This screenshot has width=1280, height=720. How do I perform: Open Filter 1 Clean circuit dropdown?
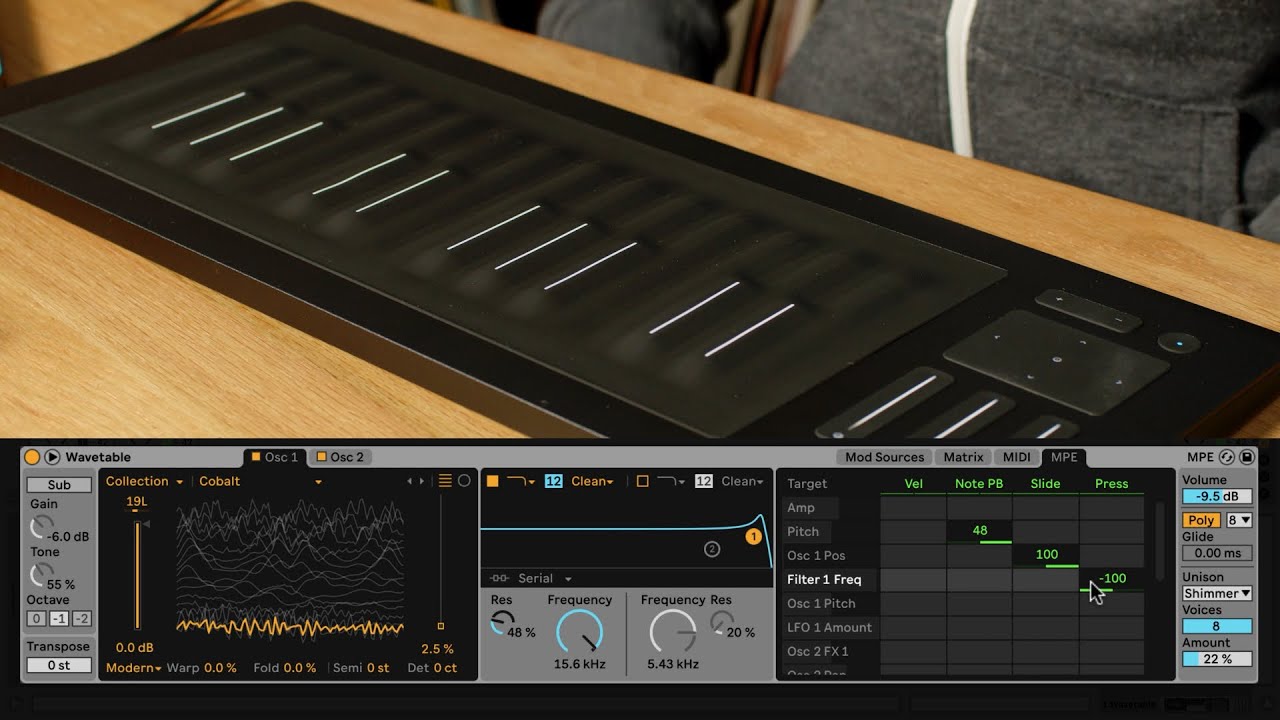click(x=592, y=481)
